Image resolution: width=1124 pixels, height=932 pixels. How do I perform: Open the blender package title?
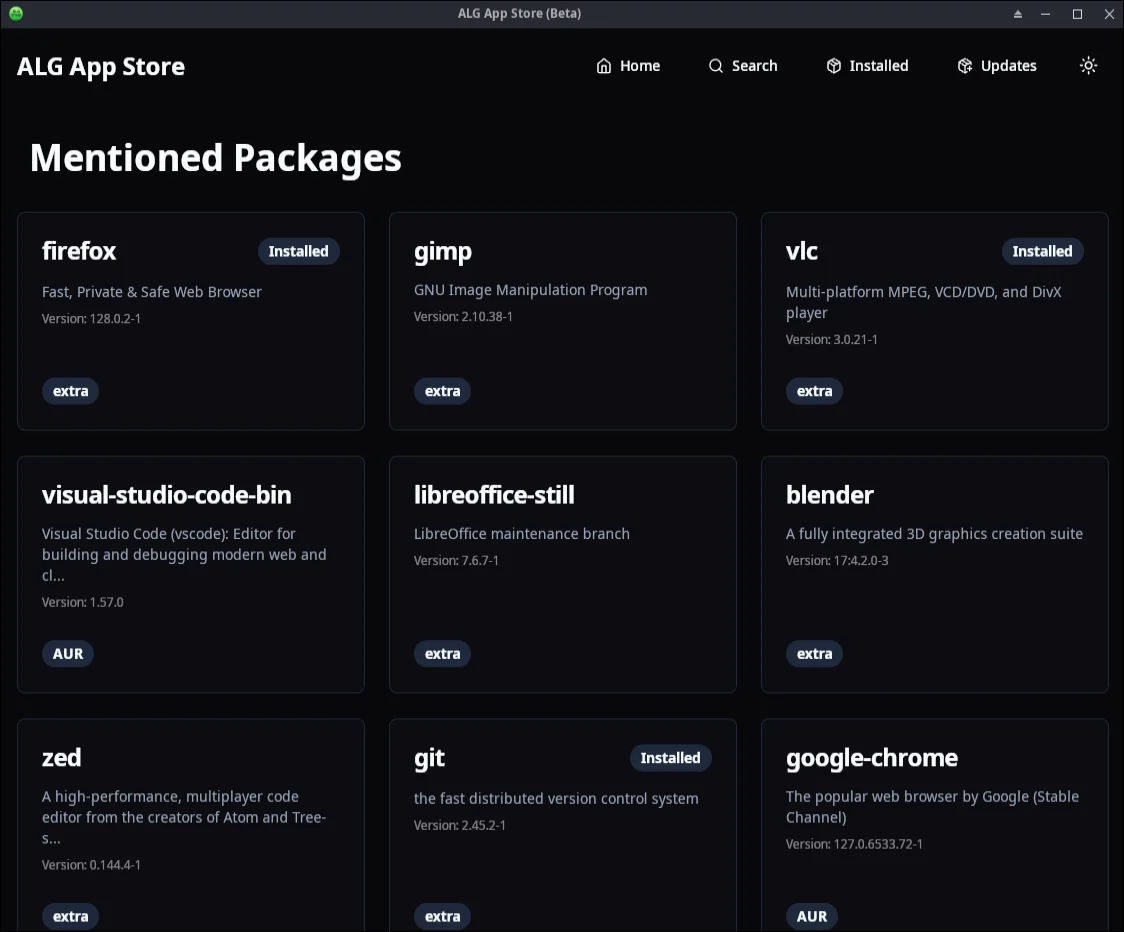pos(829,495)
